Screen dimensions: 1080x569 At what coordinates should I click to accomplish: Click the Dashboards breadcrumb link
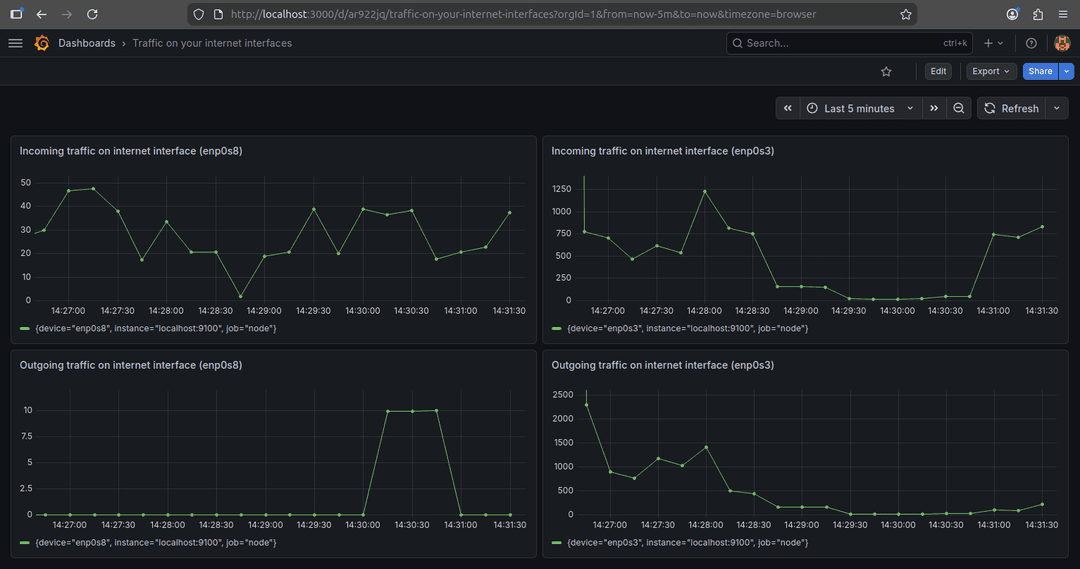pos(87,43)
